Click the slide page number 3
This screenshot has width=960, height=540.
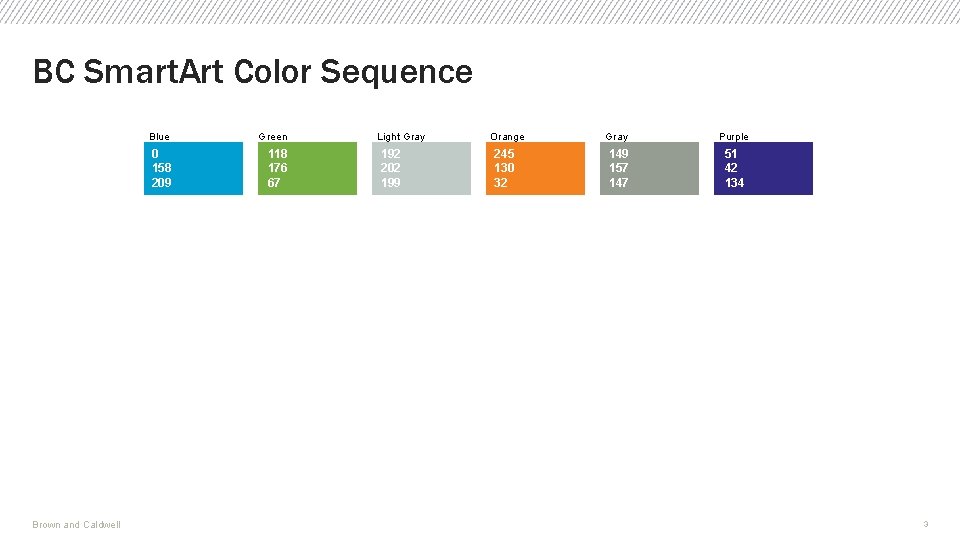pos(926,524)
